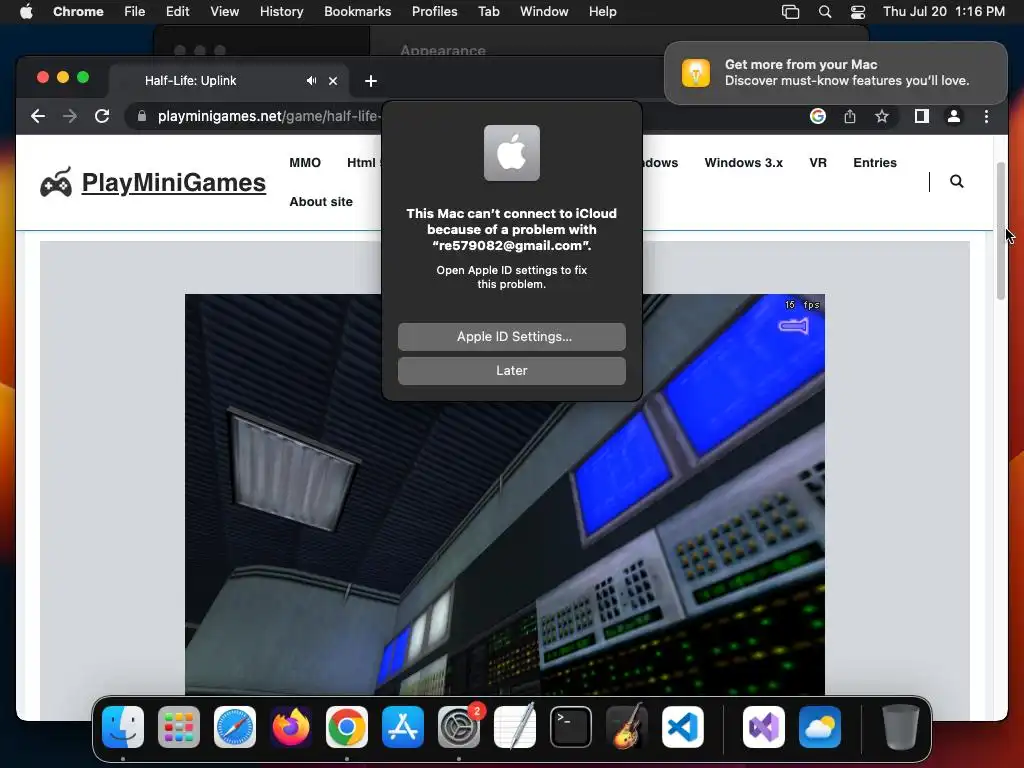Open the About site page
This screenshot has width=1024, height=768.
321,202
